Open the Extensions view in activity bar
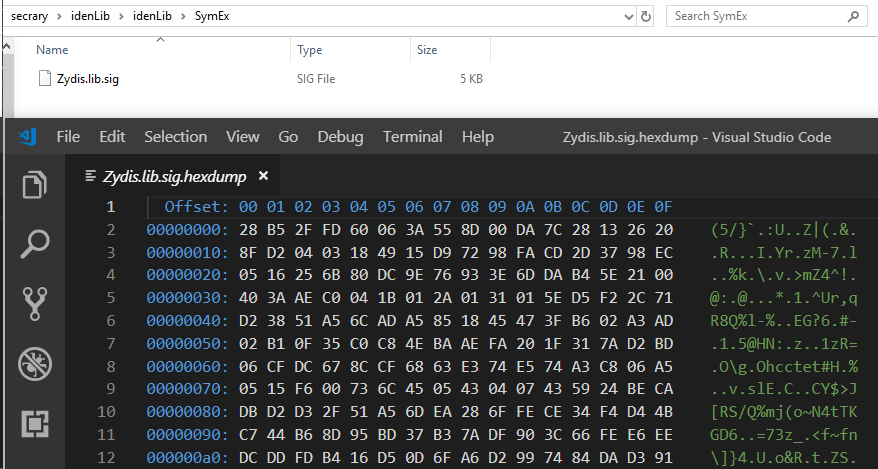The height and width of the screenshot is (469, 878). click(x=35, y=423)
